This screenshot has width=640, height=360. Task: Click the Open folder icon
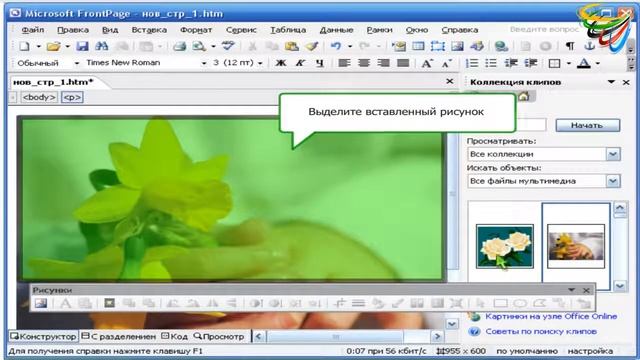point(53,46)
